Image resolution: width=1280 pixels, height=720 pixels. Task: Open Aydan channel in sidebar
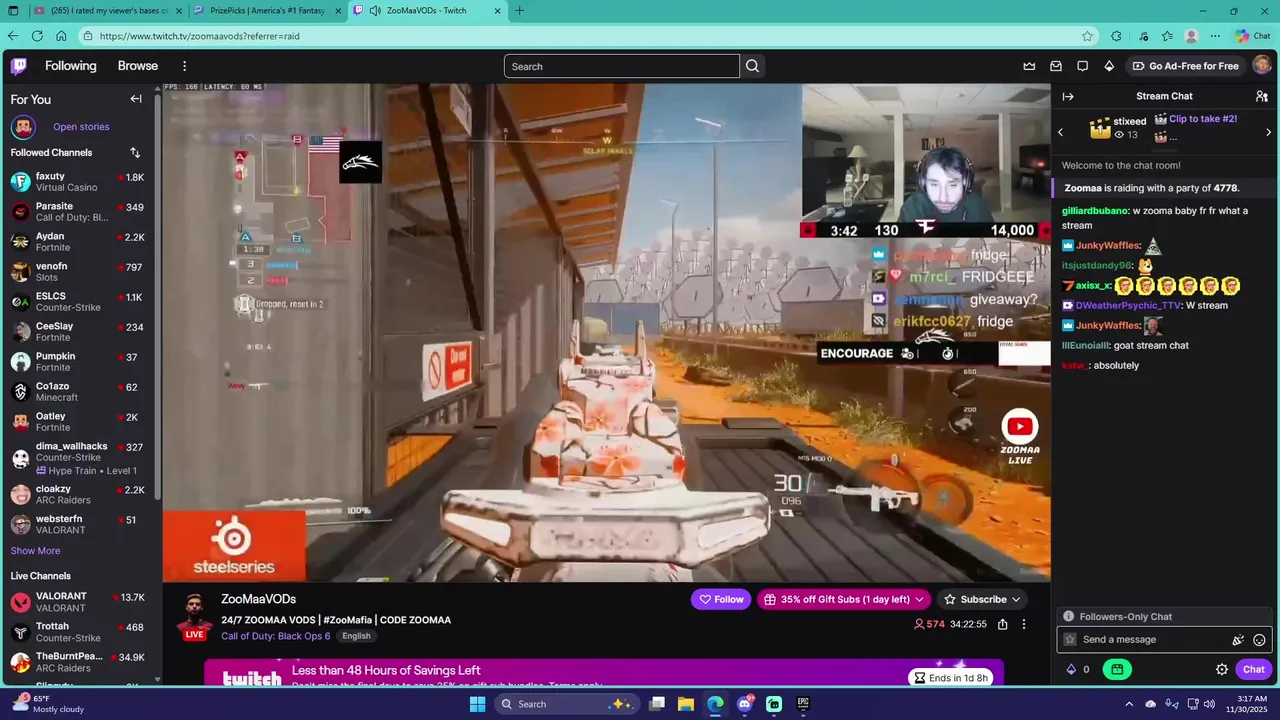(80, 242)
